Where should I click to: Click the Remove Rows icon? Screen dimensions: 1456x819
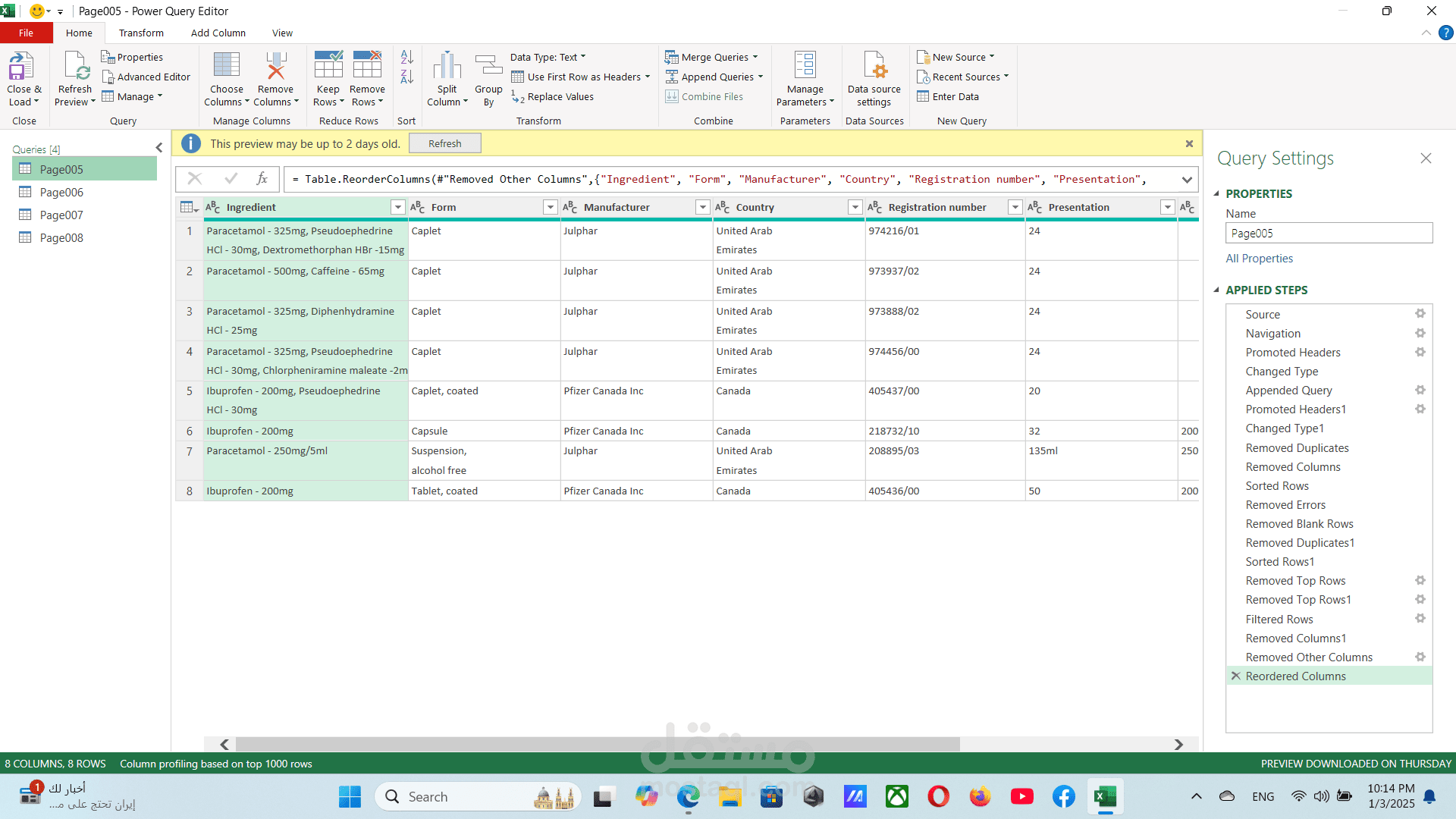pos(367,65)
